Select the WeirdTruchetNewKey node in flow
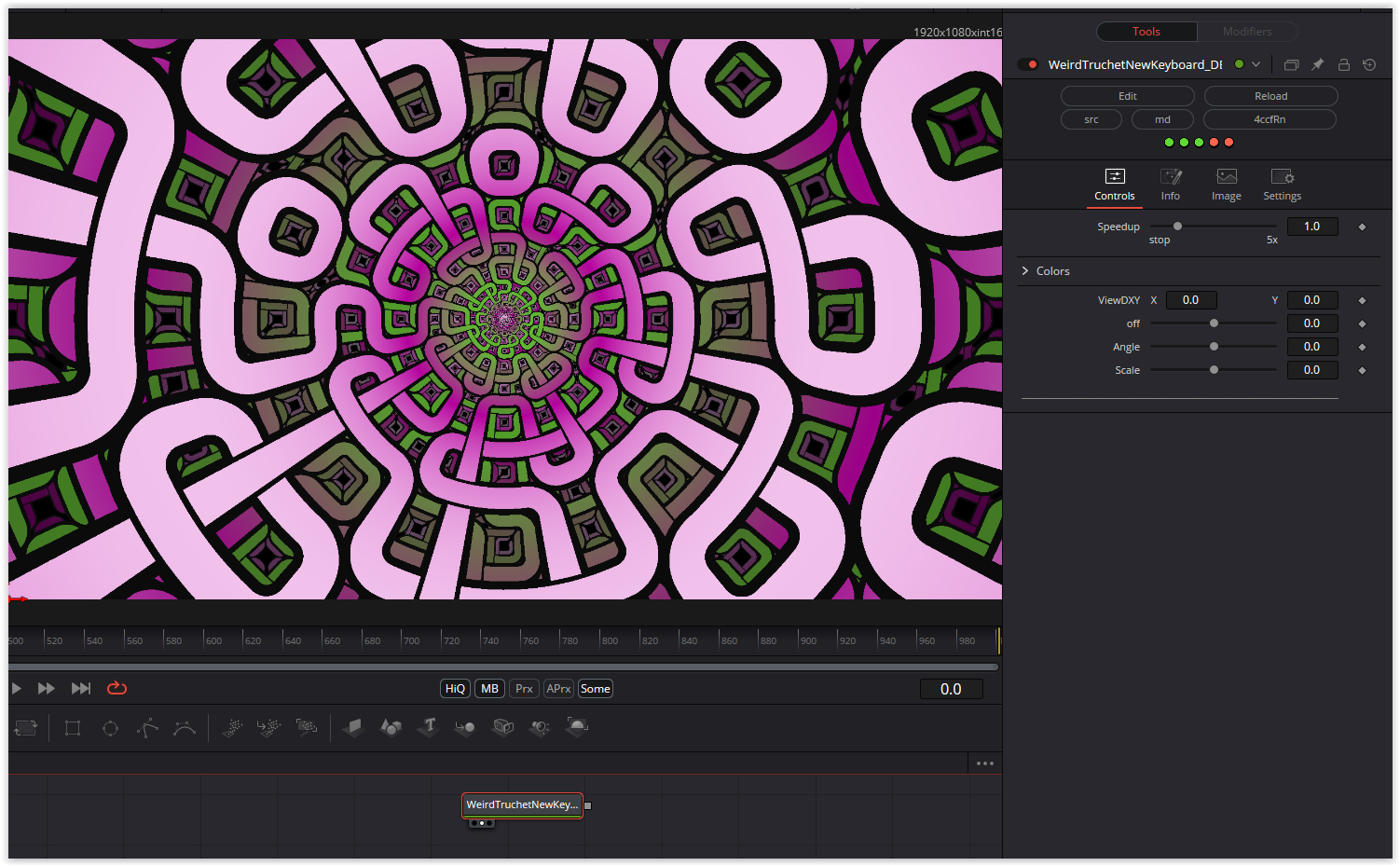 [x=522, y=805]
